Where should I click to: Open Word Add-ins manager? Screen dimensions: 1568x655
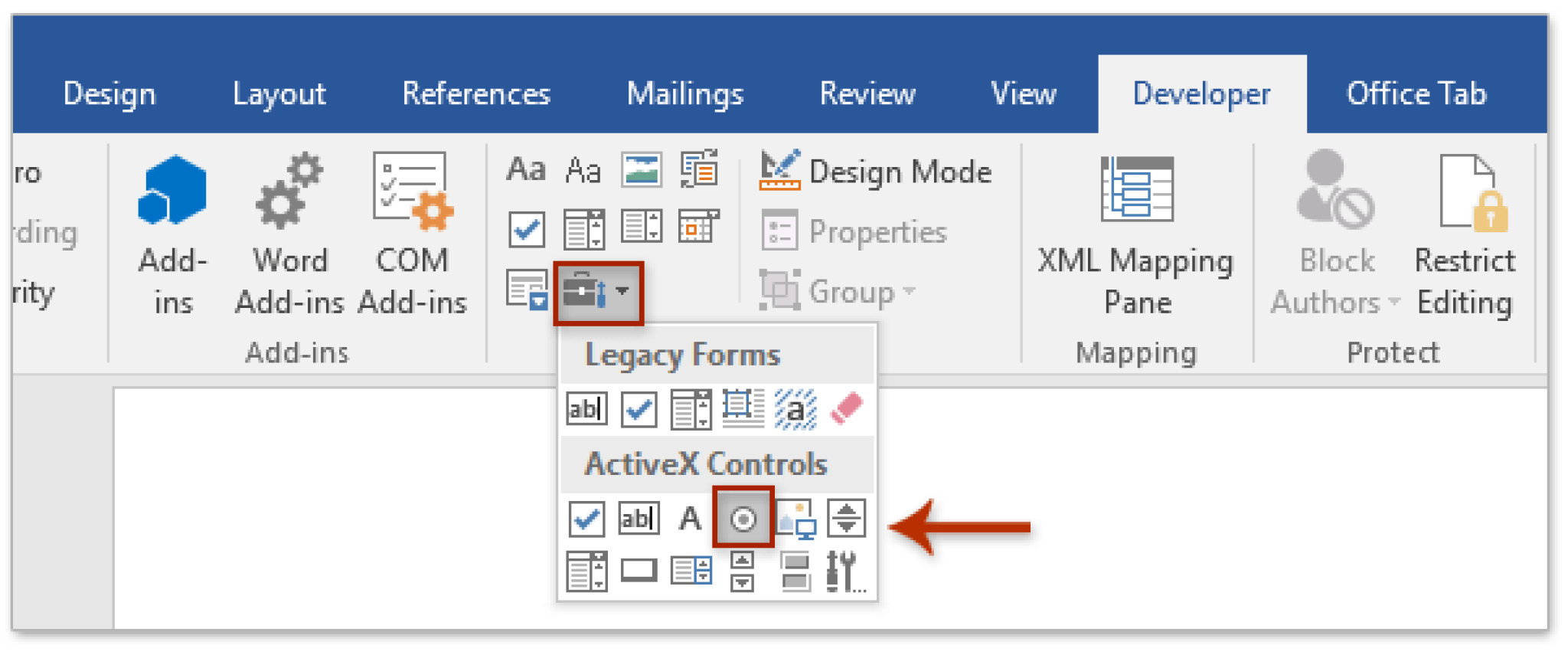coord(289,234)
